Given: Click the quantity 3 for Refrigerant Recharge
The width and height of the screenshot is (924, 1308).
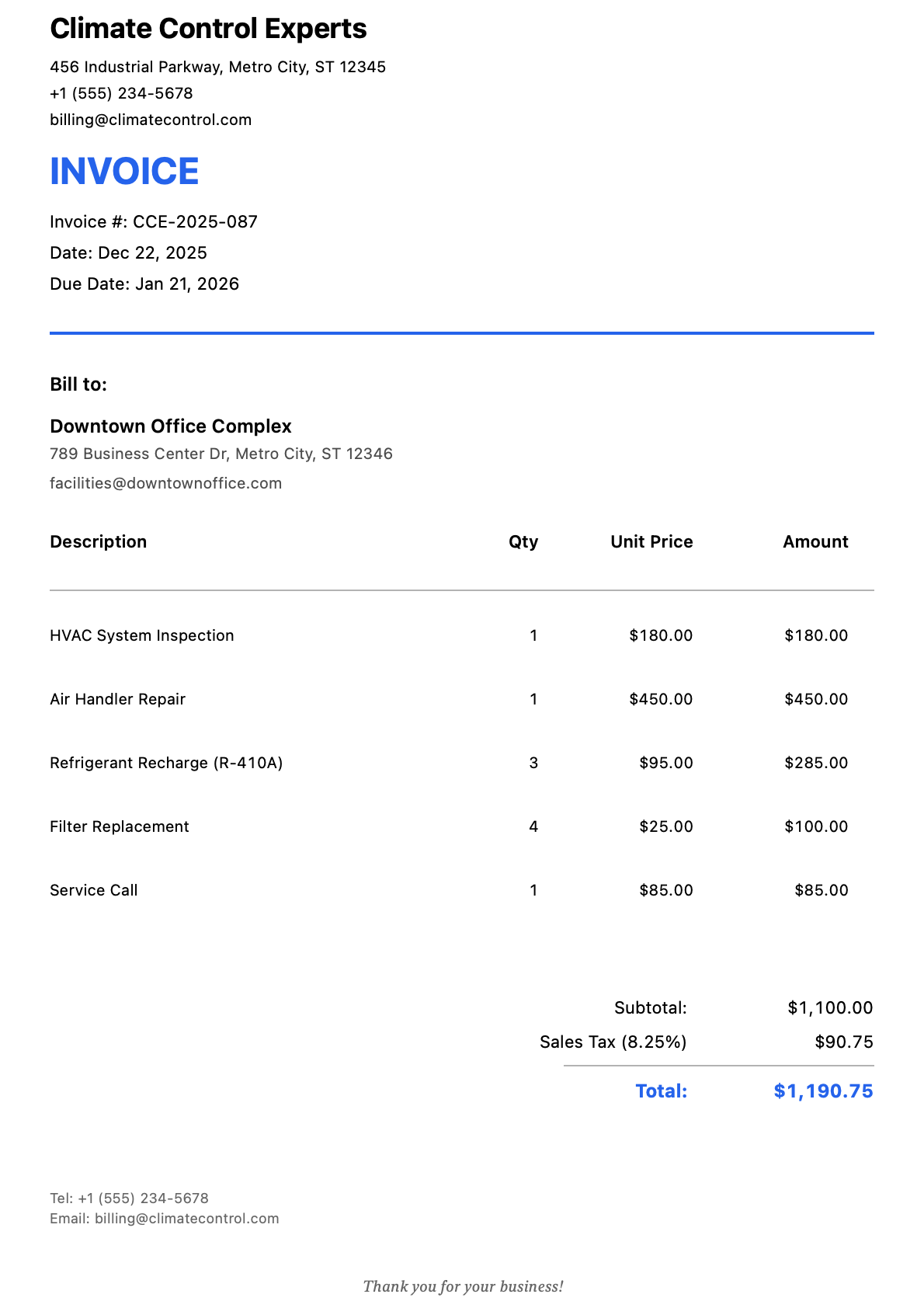Looking at the screenshot, I should [x=533, y=763].
